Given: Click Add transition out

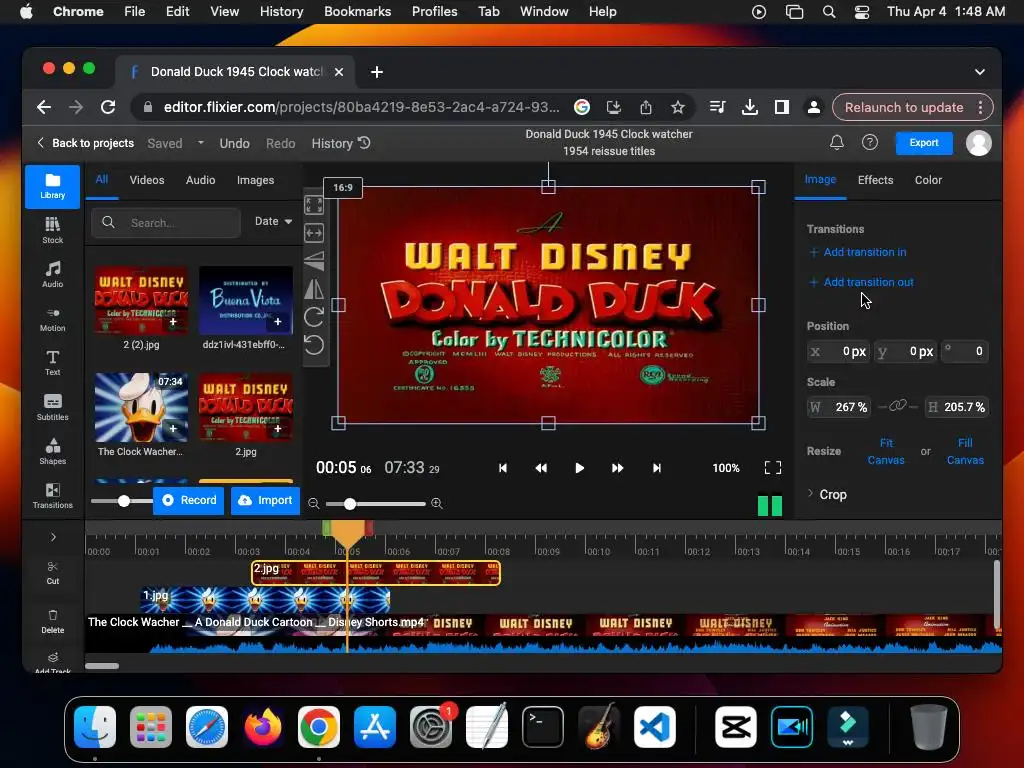Looking at the screenshot, I should (x=861, y=282).
